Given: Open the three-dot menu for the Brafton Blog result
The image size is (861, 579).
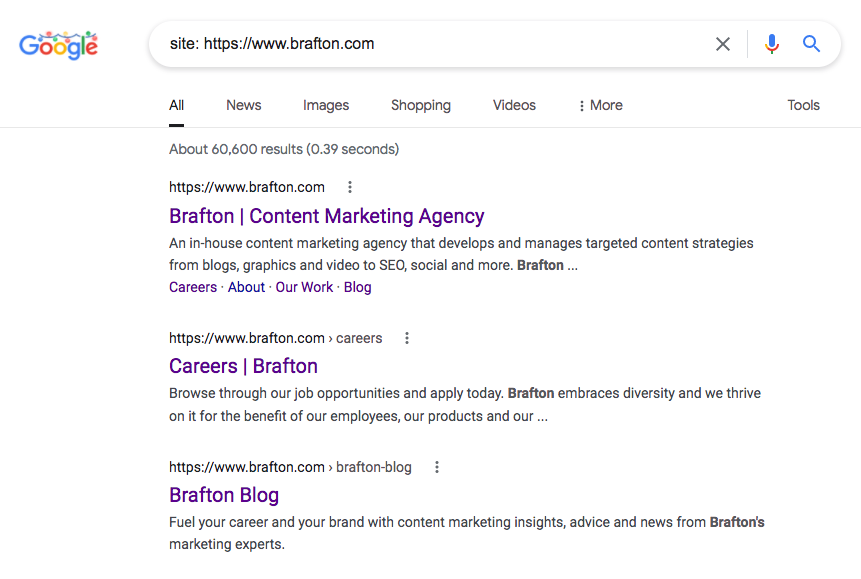Looking at the screenshot, I should pyautogui.click(x=437, y=467).
